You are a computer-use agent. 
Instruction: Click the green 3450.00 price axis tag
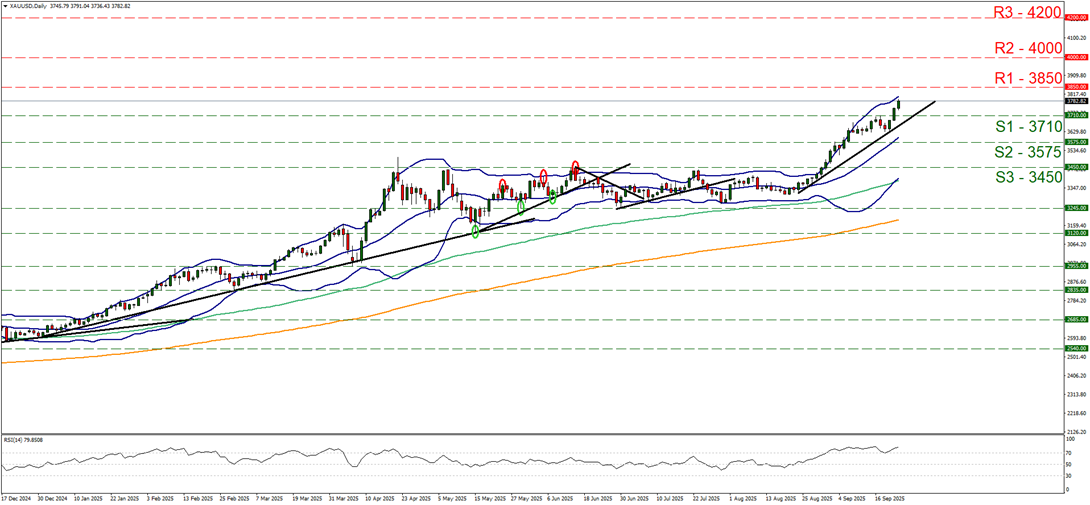click(x=1076, y=167)
